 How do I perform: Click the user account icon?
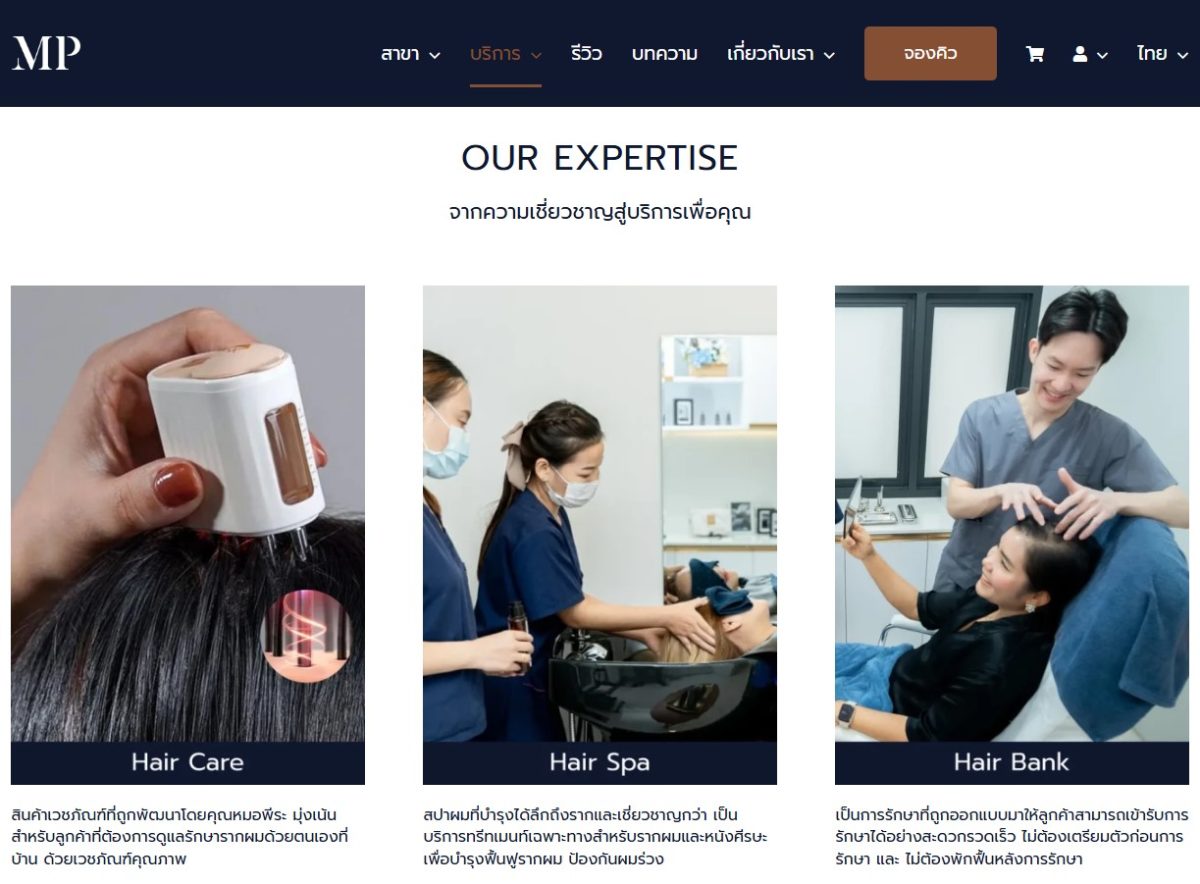1080,54
